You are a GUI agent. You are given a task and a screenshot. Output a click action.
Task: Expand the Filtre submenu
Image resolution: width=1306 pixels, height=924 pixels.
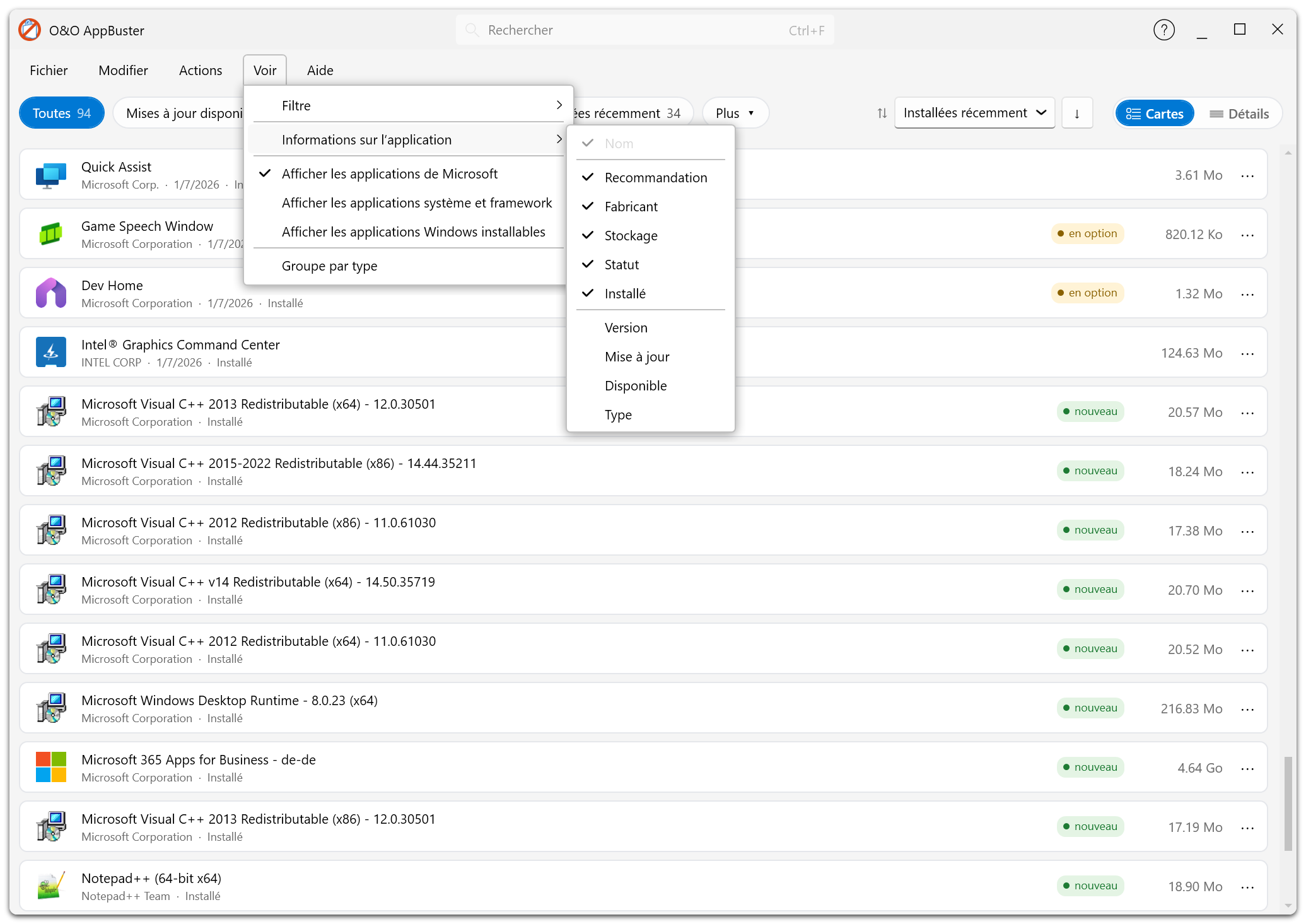click(409, 106)
